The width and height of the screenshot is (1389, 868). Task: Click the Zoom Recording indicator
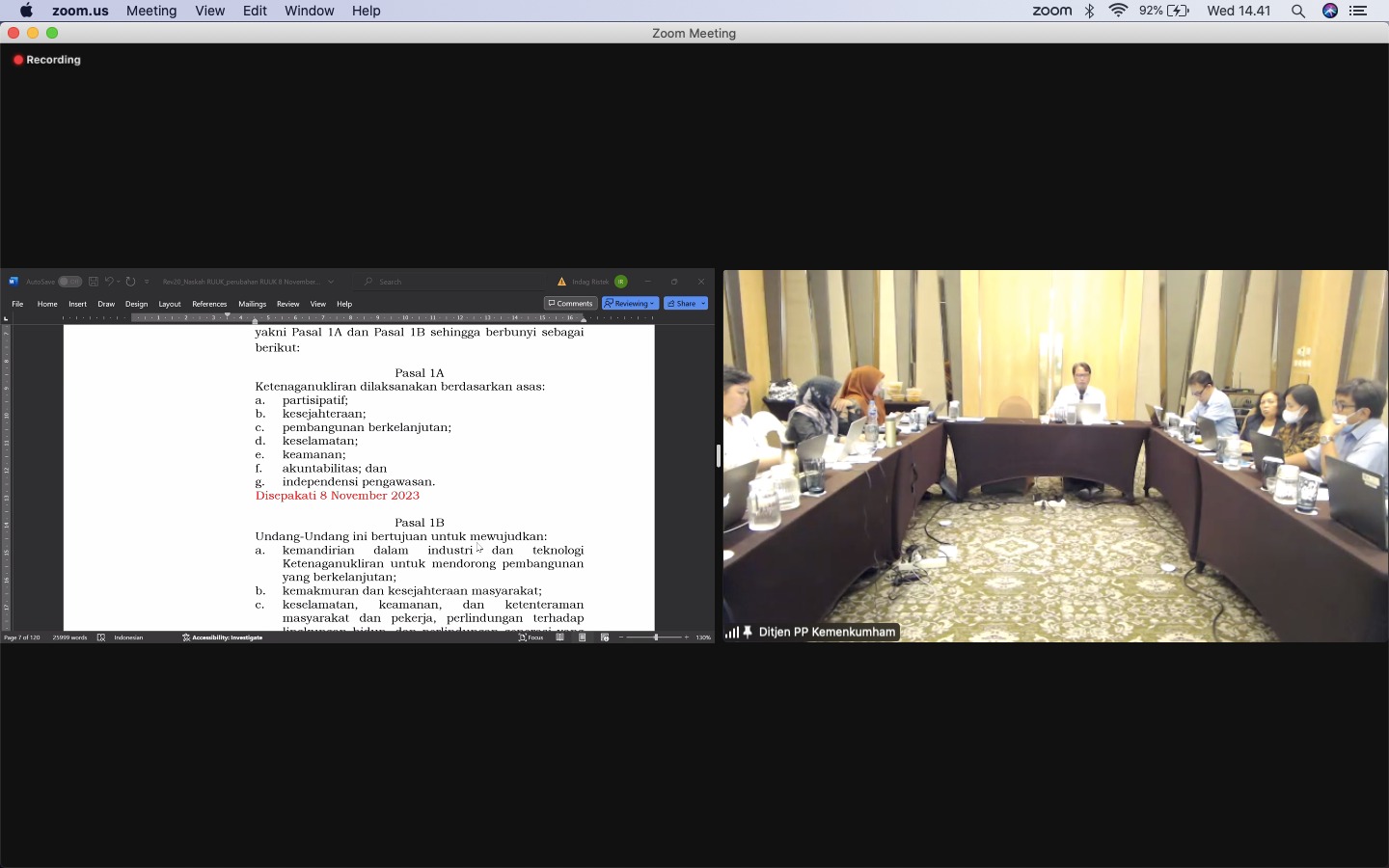47,60
